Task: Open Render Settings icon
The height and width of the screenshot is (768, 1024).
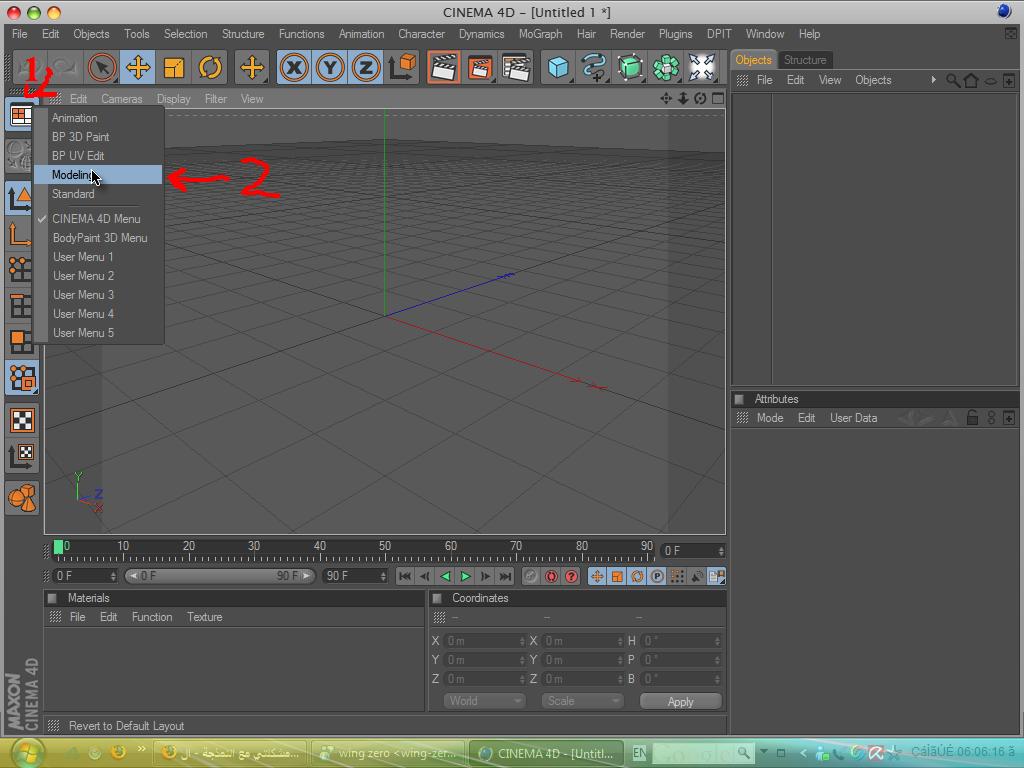Action: point(516,67)
